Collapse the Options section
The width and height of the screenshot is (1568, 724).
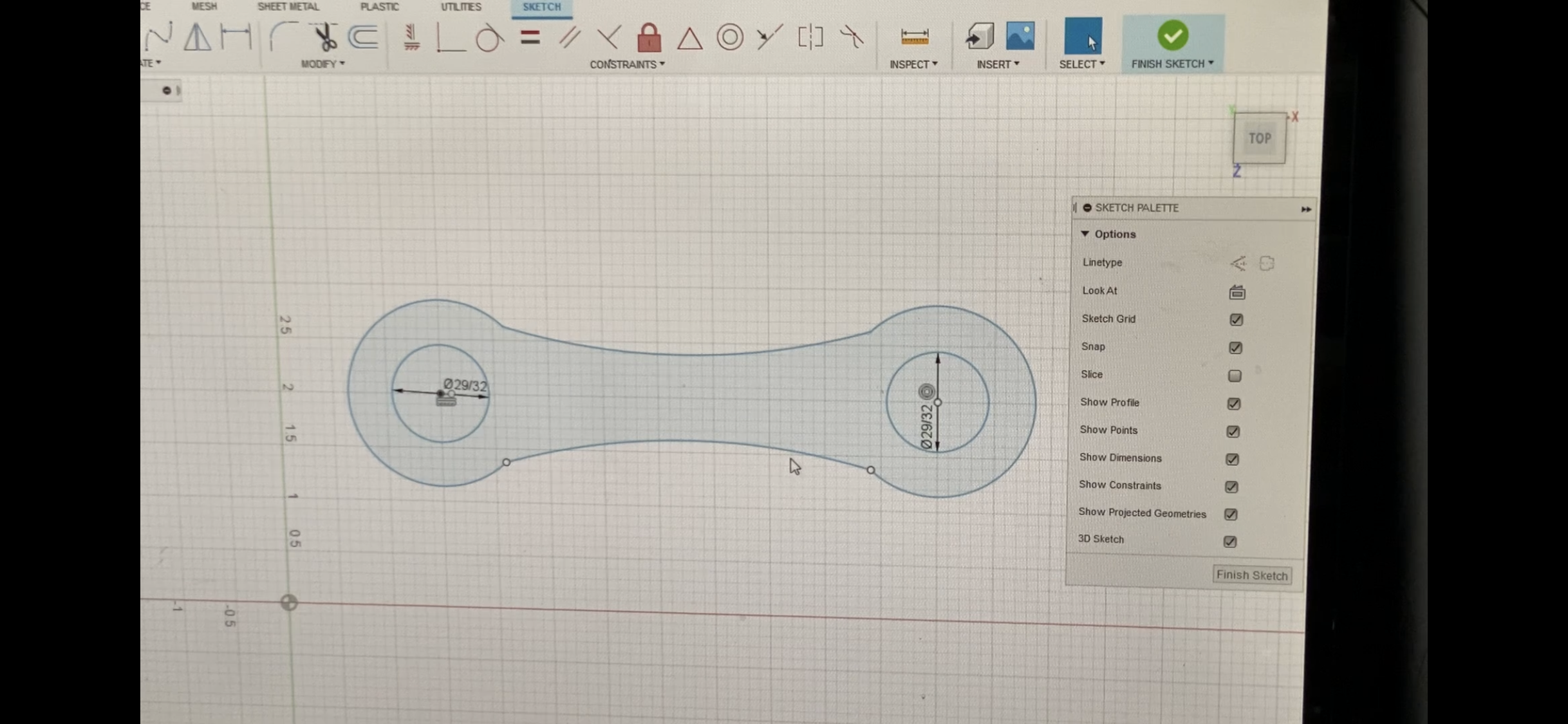[x=1085, y=234]
